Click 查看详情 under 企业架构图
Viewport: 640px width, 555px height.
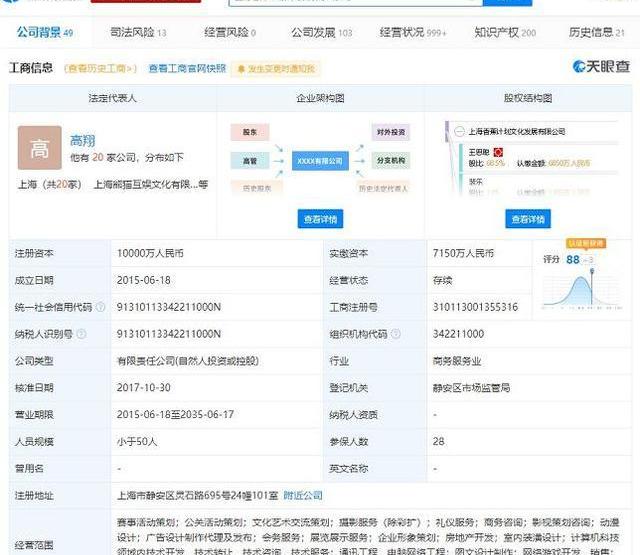coord(320,219)
